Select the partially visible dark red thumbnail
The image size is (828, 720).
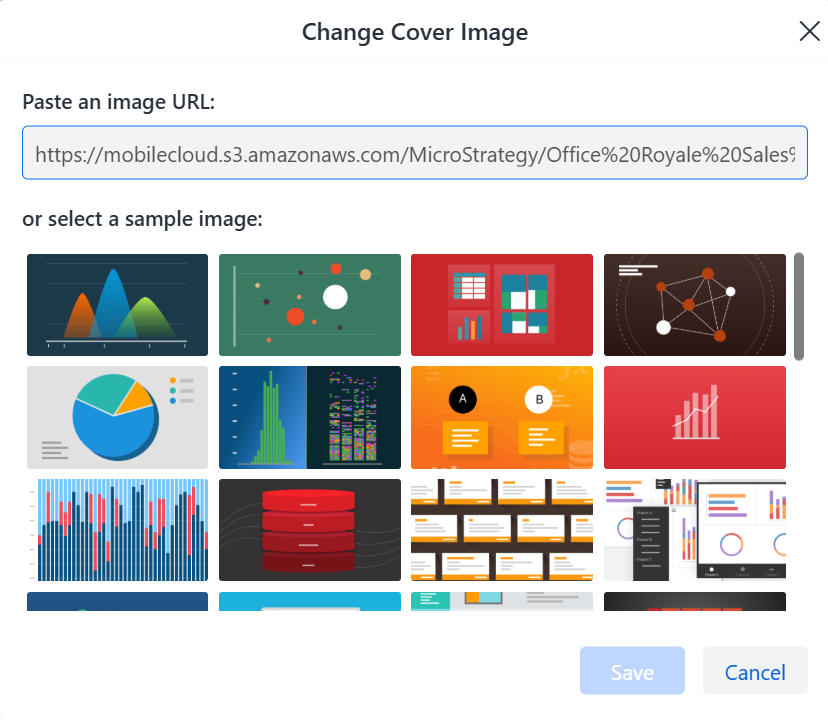(694, 601)
